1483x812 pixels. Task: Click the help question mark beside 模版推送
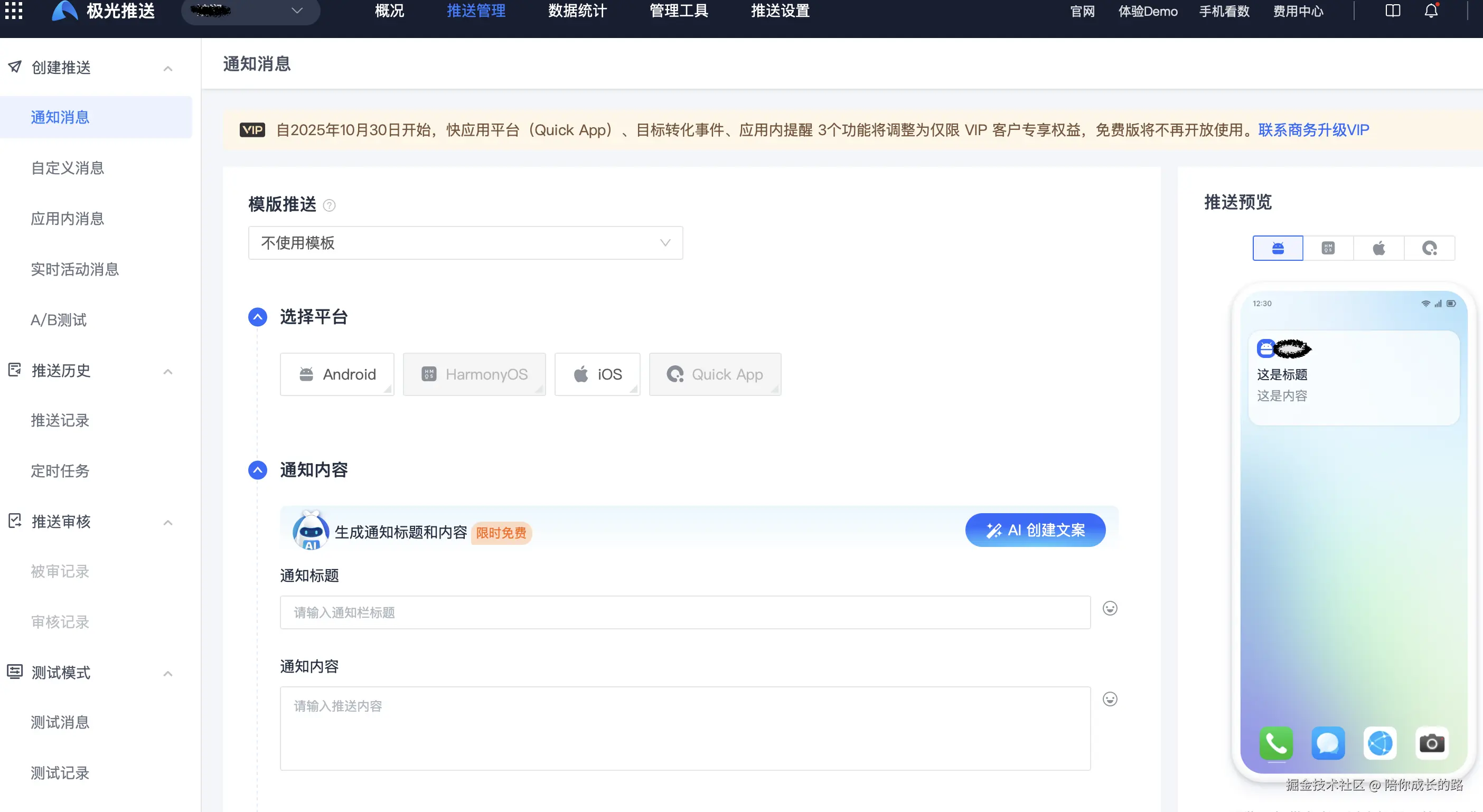(330, 205)
